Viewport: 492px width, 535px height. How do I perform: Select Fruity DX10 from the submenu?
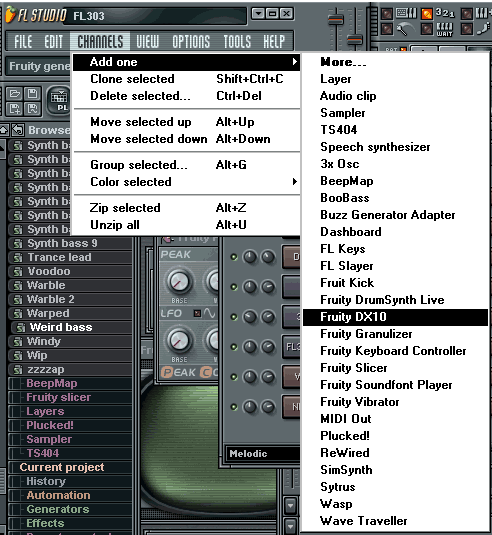395,317
